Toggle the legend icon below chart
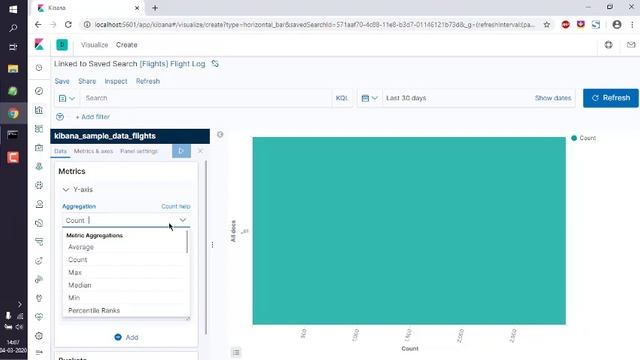This screenshot has height=360, width=640. point(236,352)
